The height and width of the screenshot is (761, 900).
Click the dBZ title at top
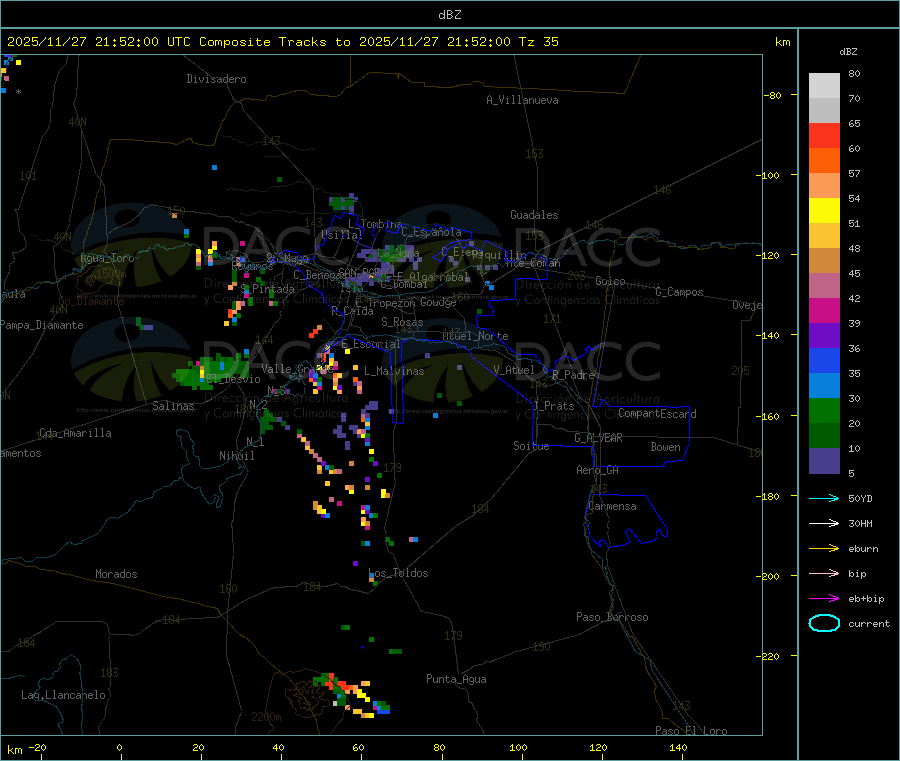(449, 15)
